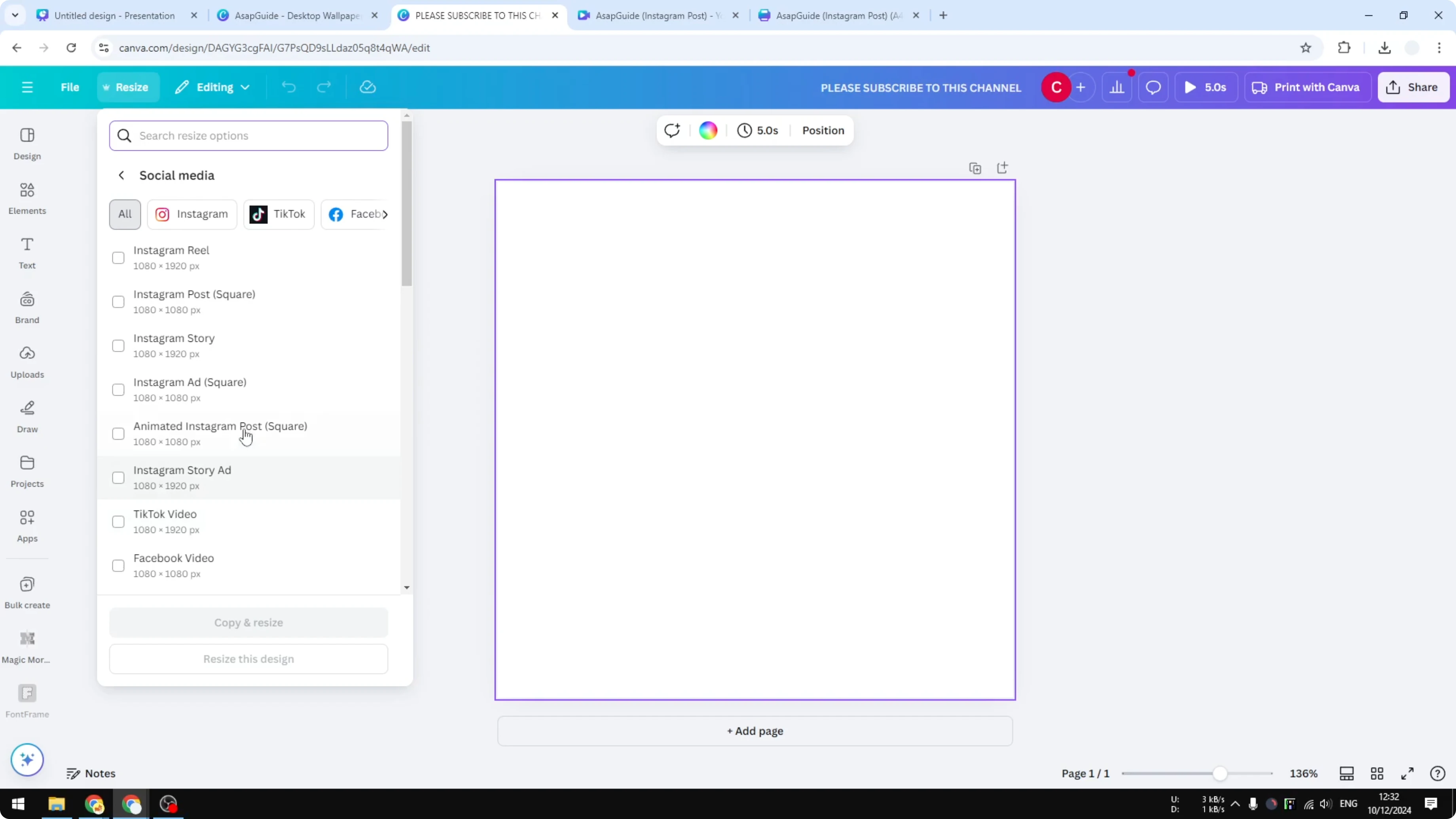Select the Text tool in sidebar

coord(27,253)
